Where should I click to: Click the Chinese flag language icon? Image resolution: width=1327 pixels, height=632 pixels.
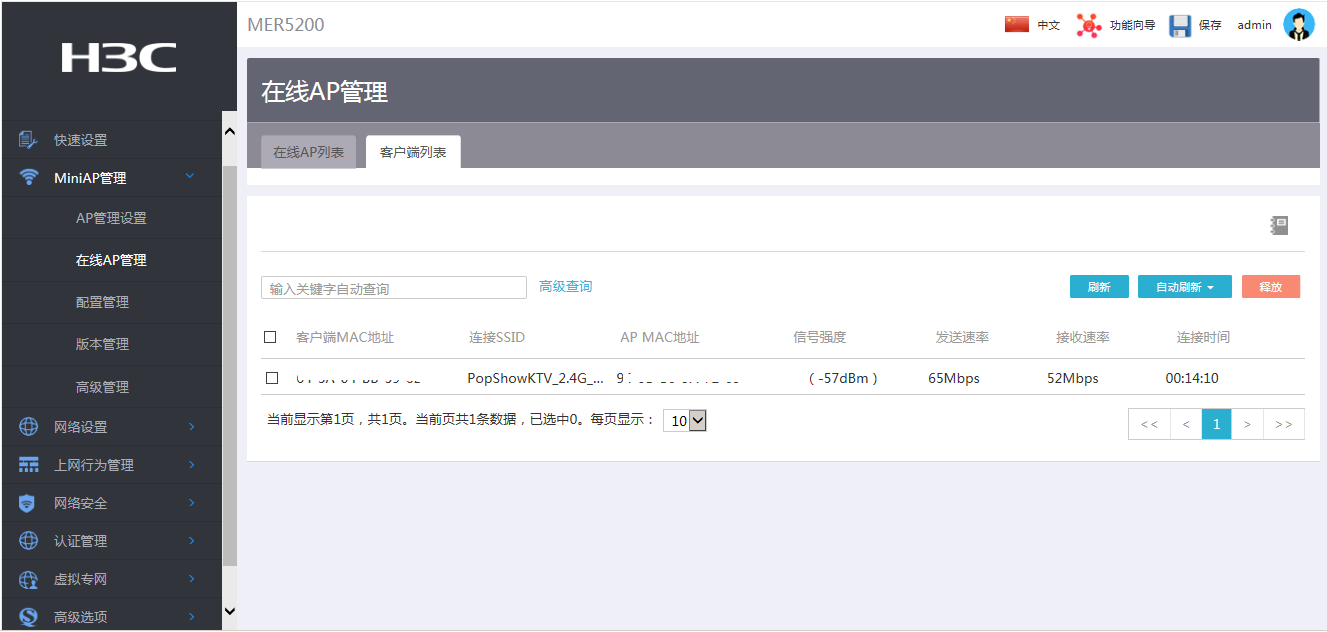(x=1017, y=24)
